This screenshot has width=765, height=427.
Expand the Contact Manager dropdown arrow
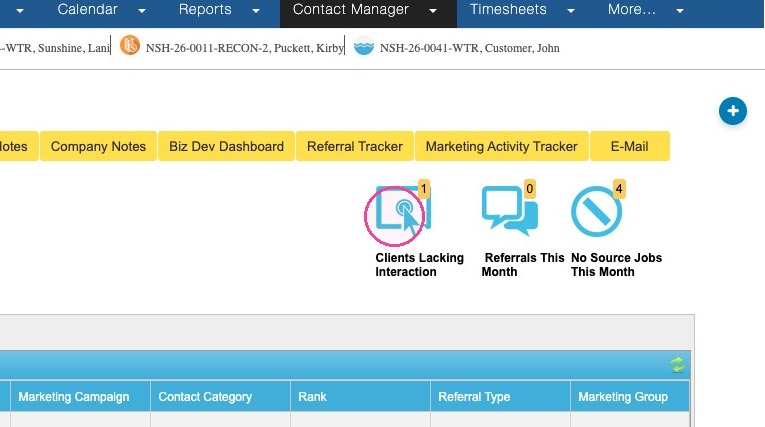click(x=433, y=11)
